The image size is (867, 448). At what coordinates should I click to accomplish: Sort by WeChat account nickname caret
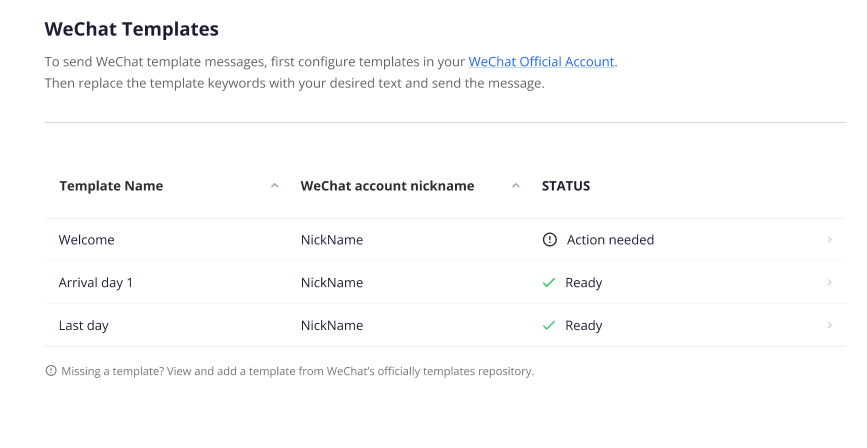coord(515,186)
